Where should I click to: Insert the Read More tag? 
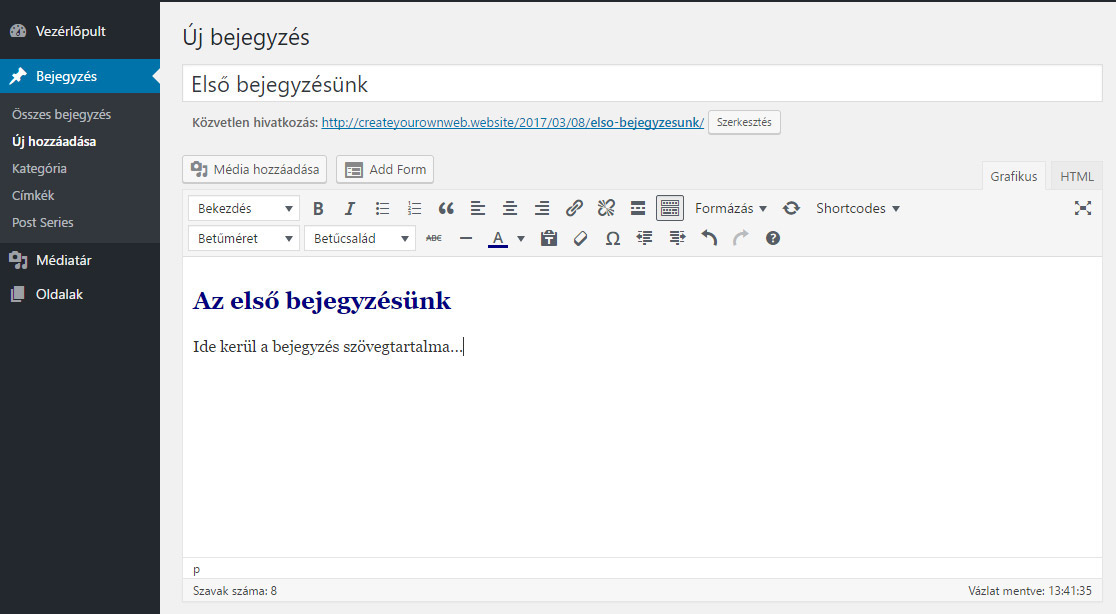(x=638, y=208)
